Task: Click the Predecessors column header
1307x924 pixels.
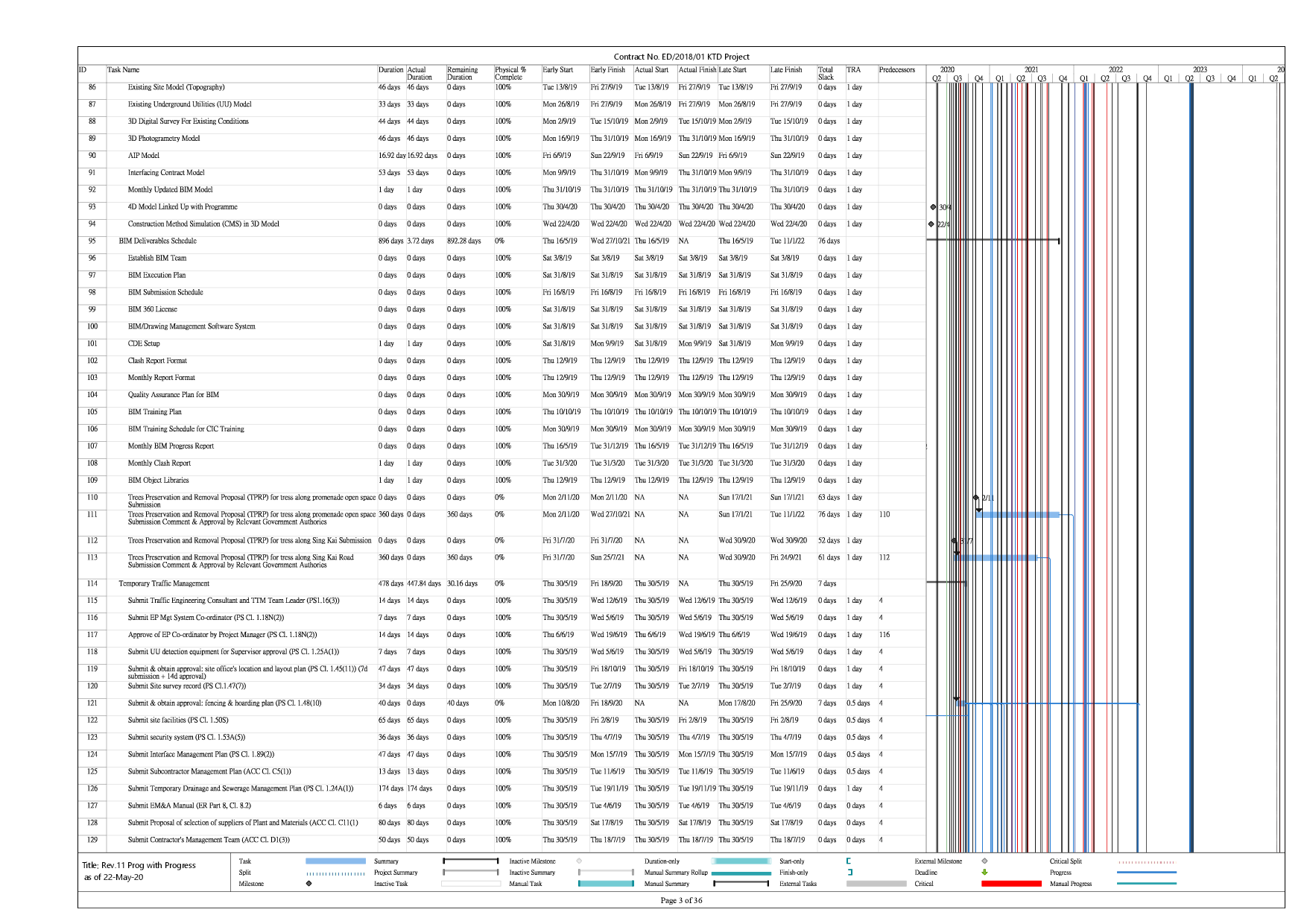Action: [x=896, y=70]
